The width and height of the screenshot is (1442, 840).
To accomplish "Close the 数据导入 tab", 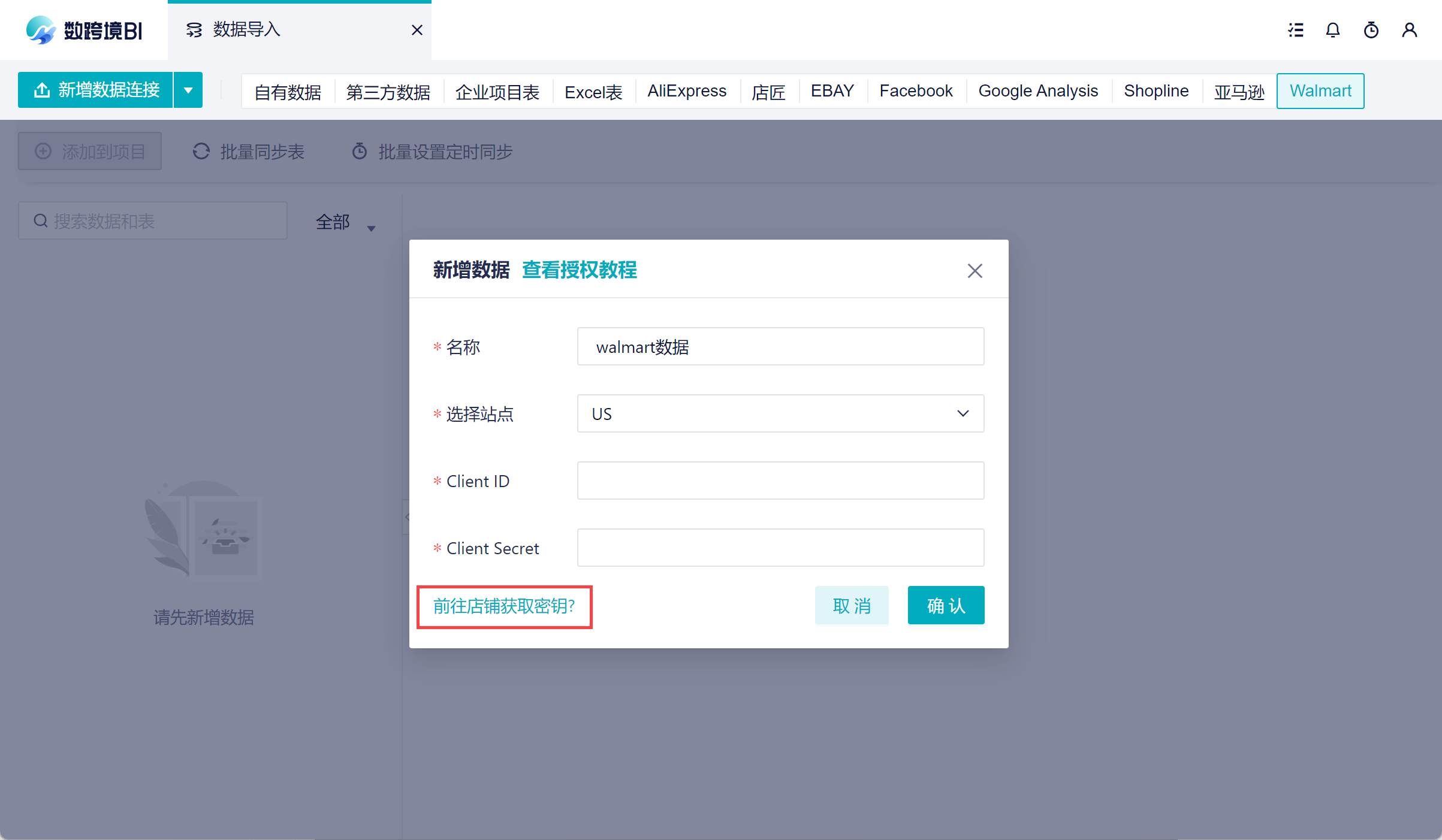I will click(x=417, y=30).
